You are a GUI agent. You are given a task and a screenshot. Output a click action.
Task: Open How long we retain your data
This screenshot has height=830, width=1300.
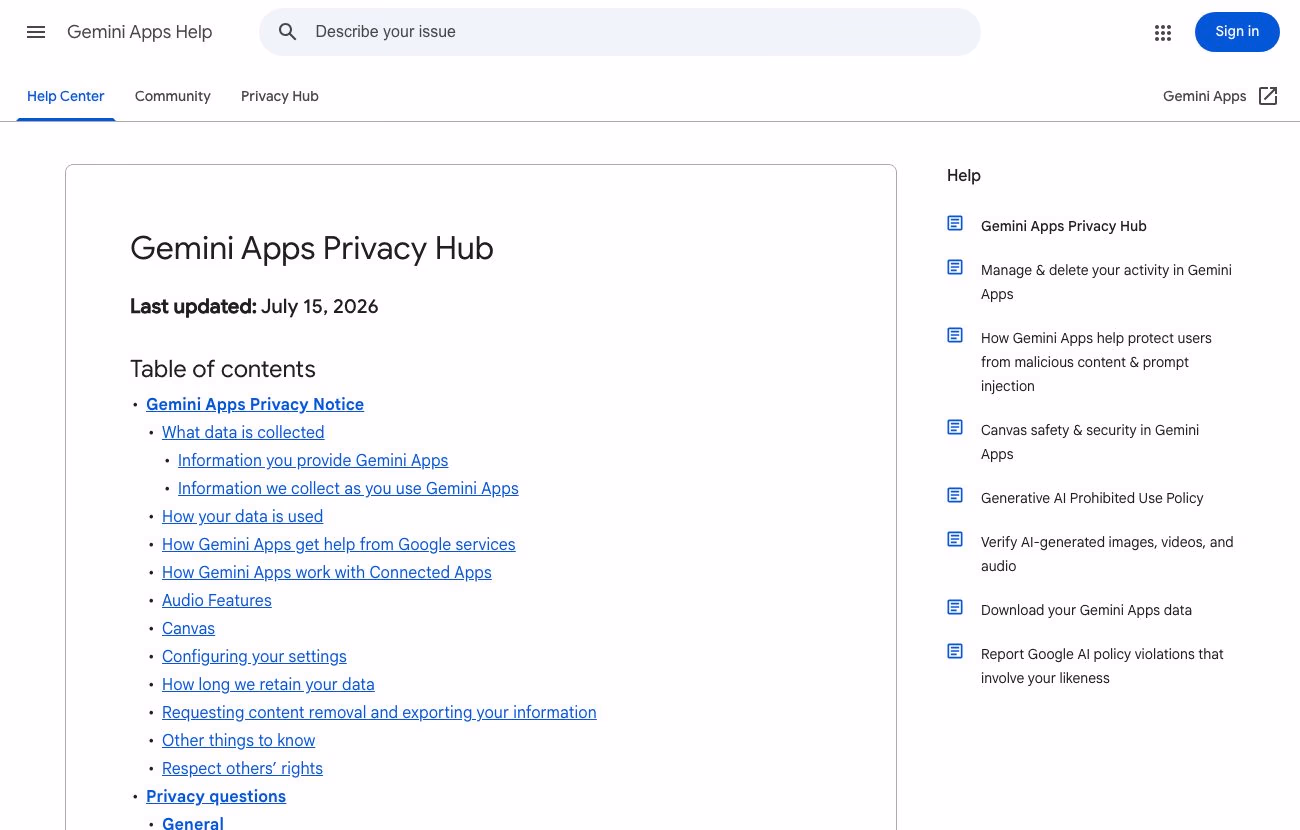point(268,684)
